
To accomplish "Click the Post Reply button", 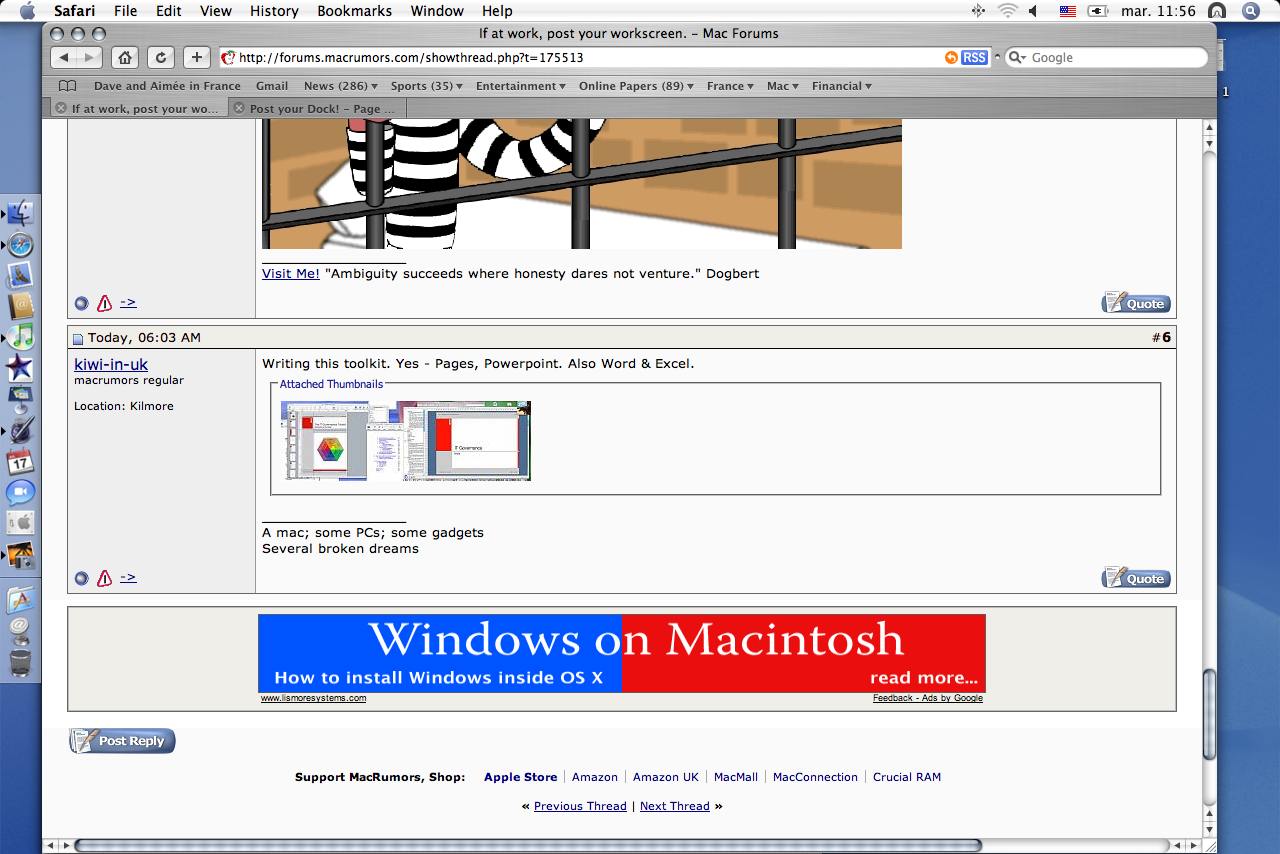I will [x=122, y=741].
